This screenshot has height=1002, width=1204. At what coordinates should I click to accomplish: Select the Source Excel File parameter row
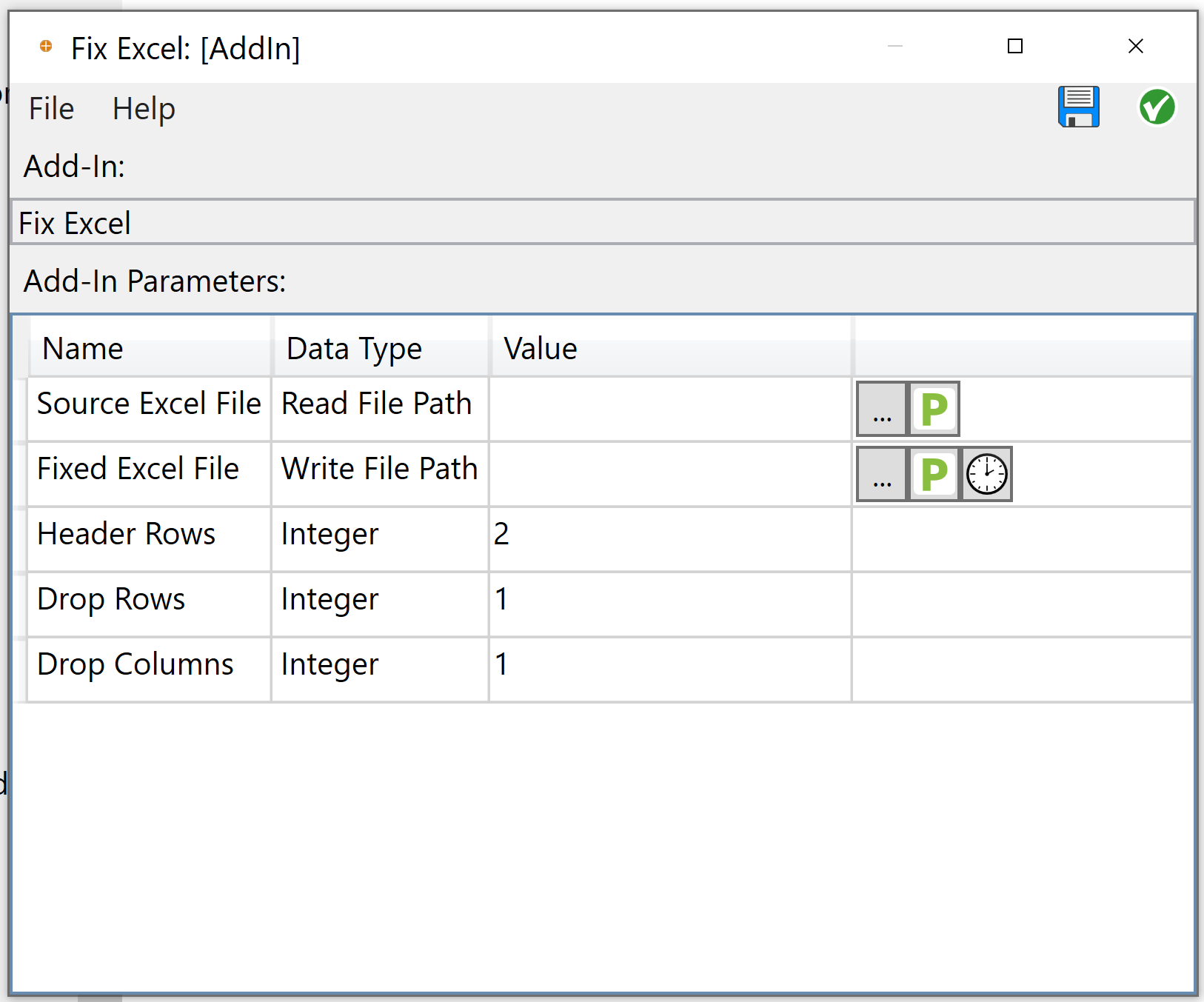tap(148, 404)
